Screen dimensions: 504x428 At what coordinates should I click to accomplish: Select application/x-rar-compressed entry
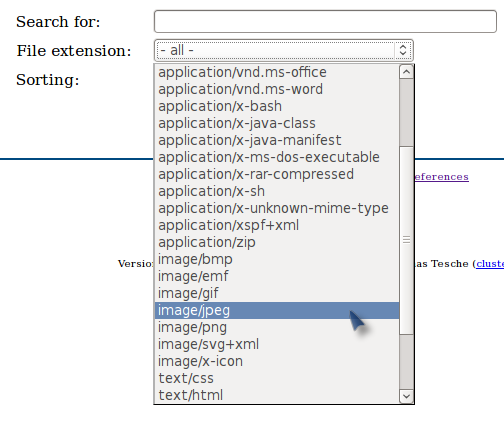(x=277, y=174)
